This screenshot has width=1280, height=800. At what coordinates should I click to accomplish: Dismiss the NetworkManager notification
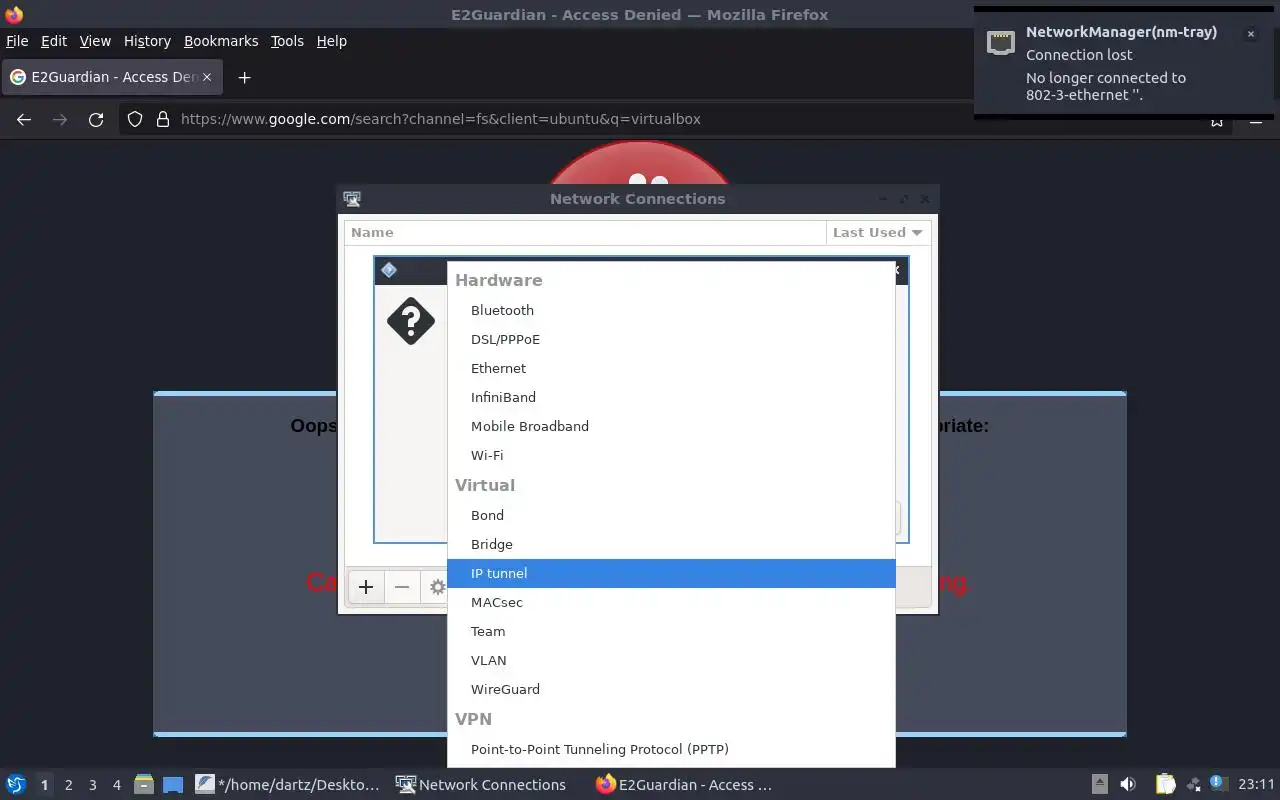point(1250,34)
